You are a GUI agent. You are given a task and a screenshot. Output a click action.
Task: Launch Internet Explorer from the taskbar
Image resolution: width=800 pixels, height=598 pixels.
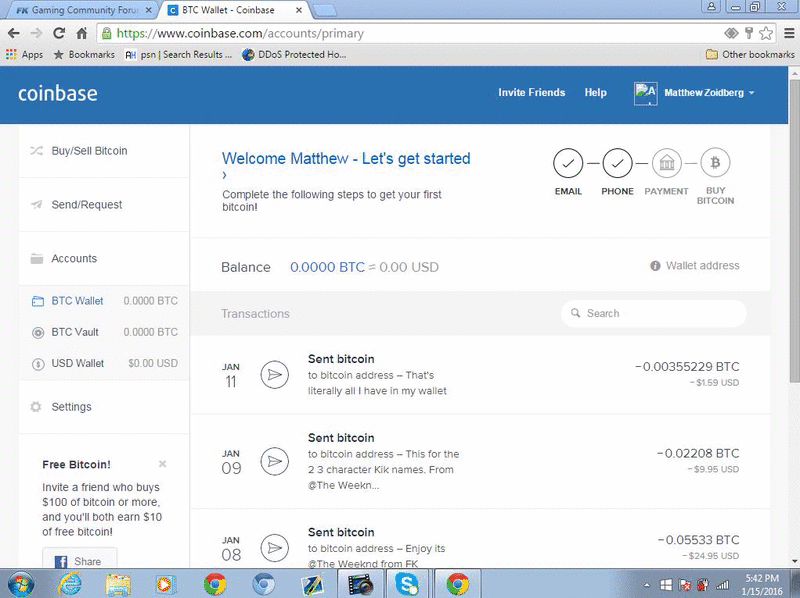pyautogui.click(x=70, y=584)
